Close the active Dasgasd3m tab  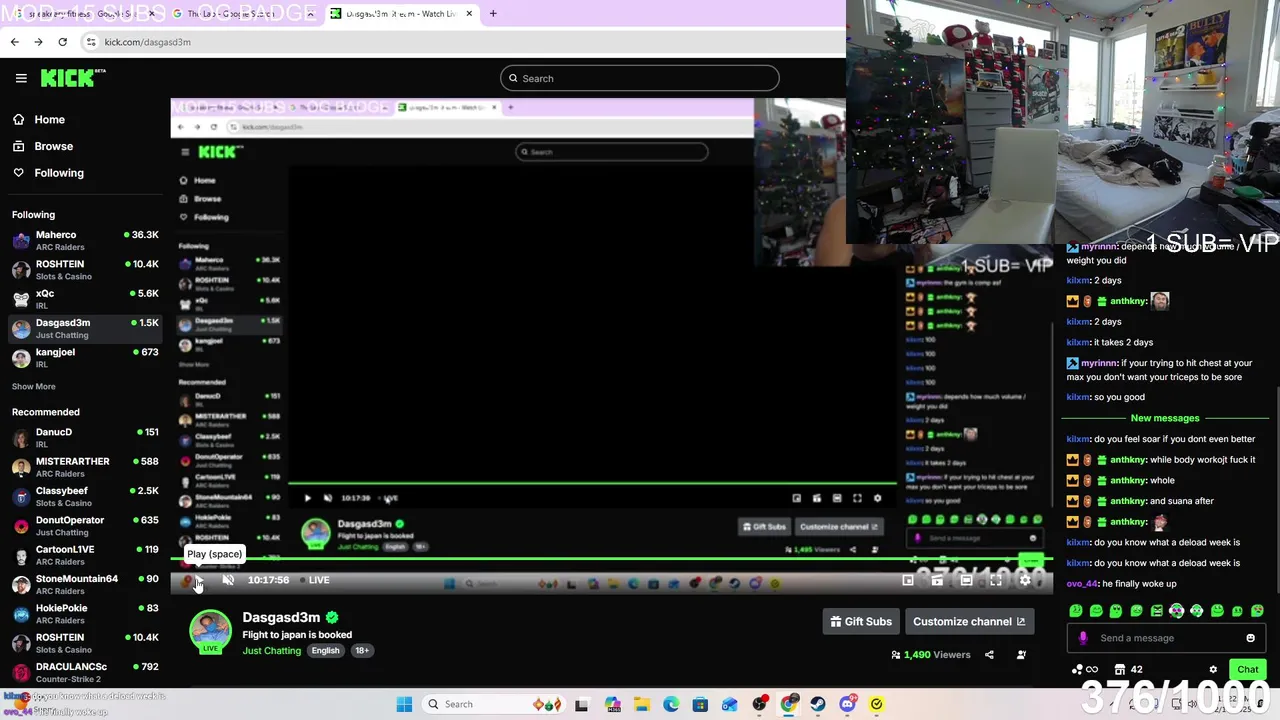(x=469, y=14)
